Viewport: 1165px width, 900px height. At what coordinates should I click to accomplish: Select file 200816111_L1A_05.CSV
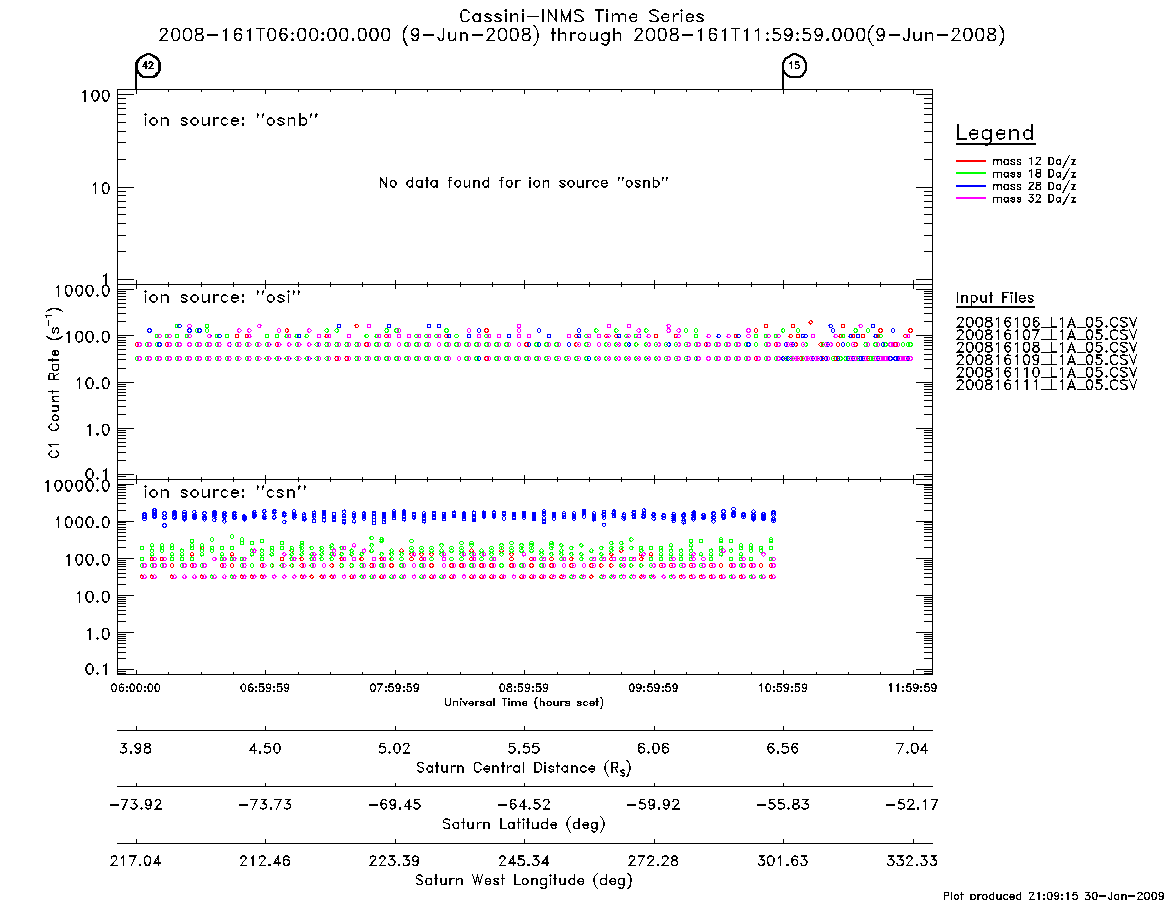coord(1046,386)
